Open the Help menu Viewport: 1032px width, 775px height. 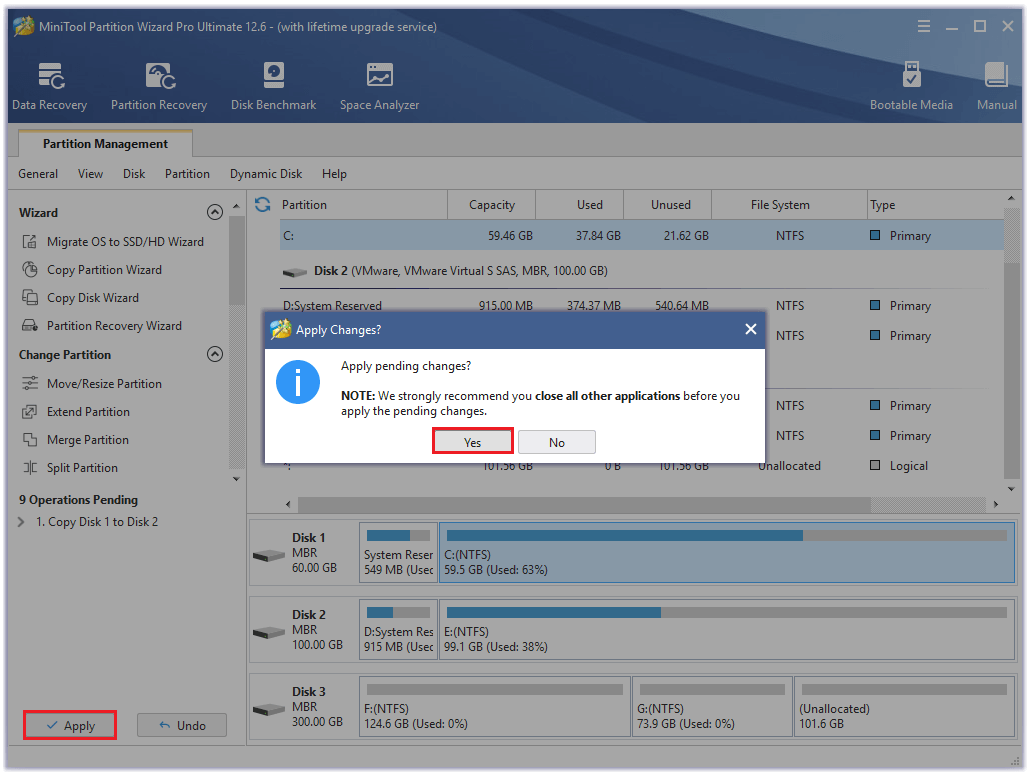tap(334, 174)
